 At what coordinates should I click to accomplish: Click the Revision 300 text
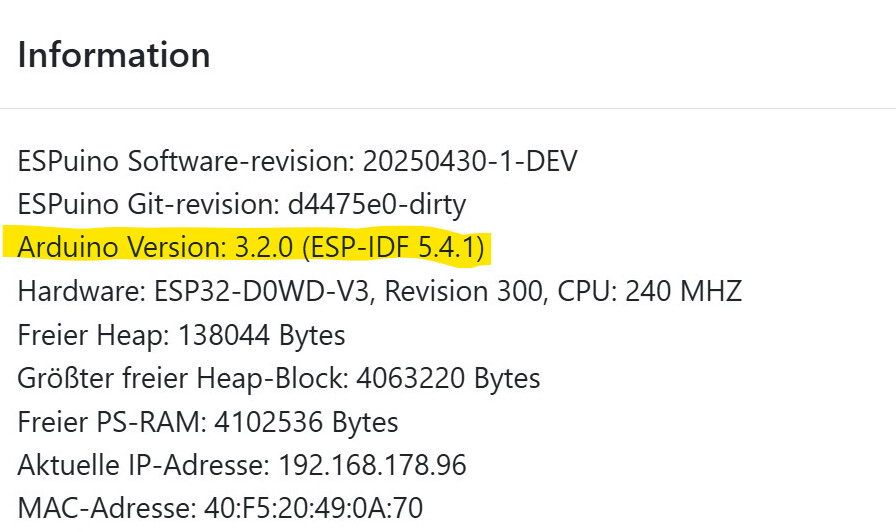(463, 291)
